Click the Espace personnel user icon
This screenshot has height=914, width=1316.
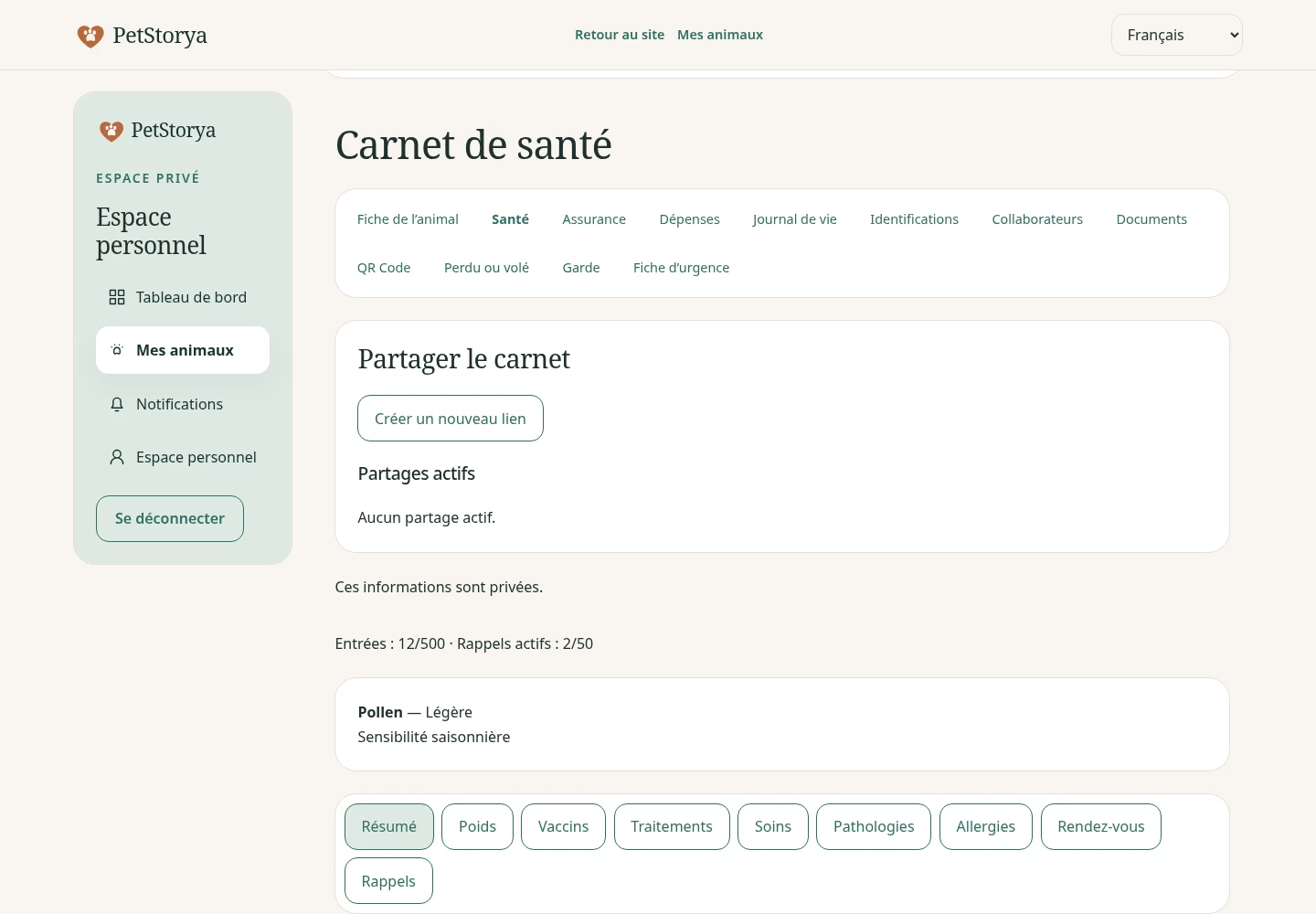(x=117, y=457)
